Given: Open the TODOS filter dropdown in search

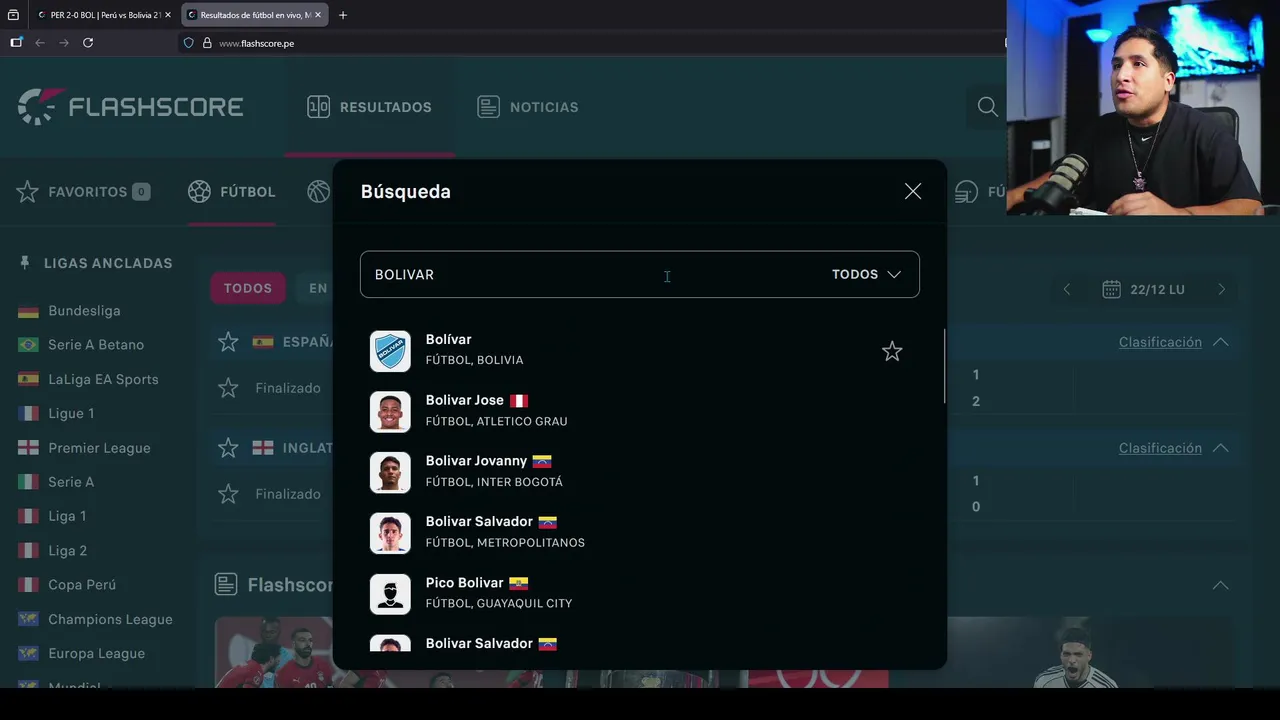Looking at the screenshot, I should coord(866,274).
